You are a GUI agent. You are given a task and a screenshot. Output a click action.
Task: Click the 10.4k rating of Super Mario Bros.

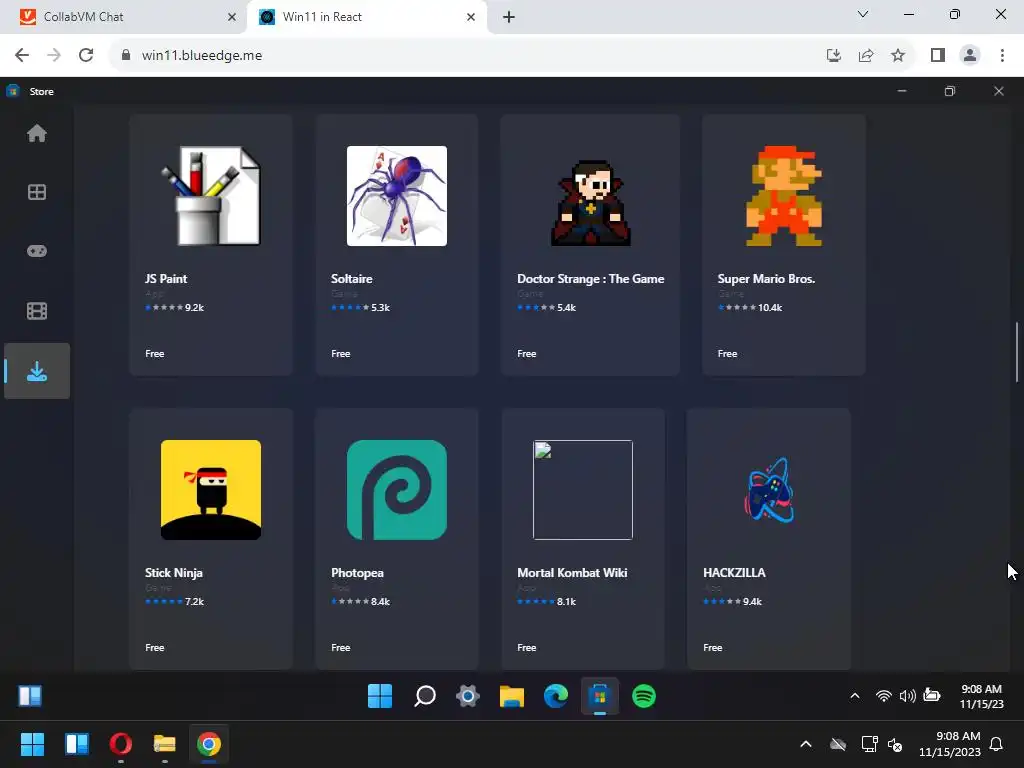click(x=770, y=308)
